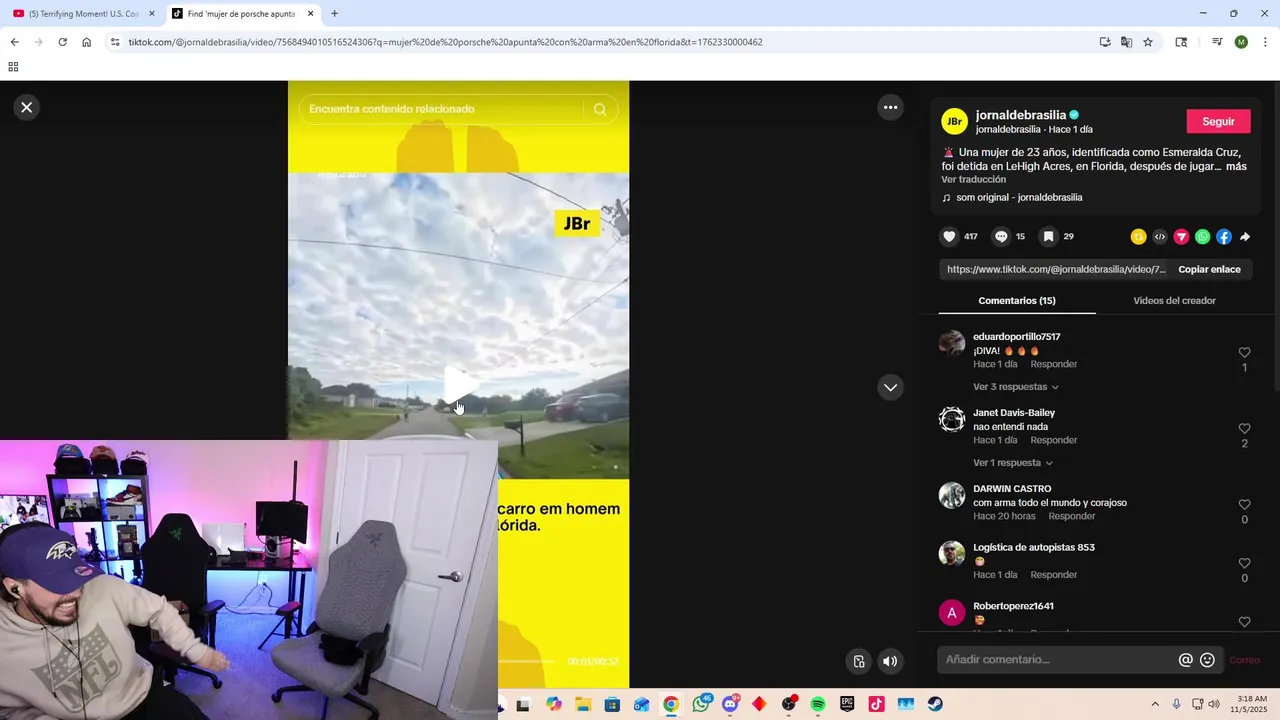Open 'som original - jornaldebrasilia' sound link
Screen dimensions: 1280x720
coord(1019,197)
